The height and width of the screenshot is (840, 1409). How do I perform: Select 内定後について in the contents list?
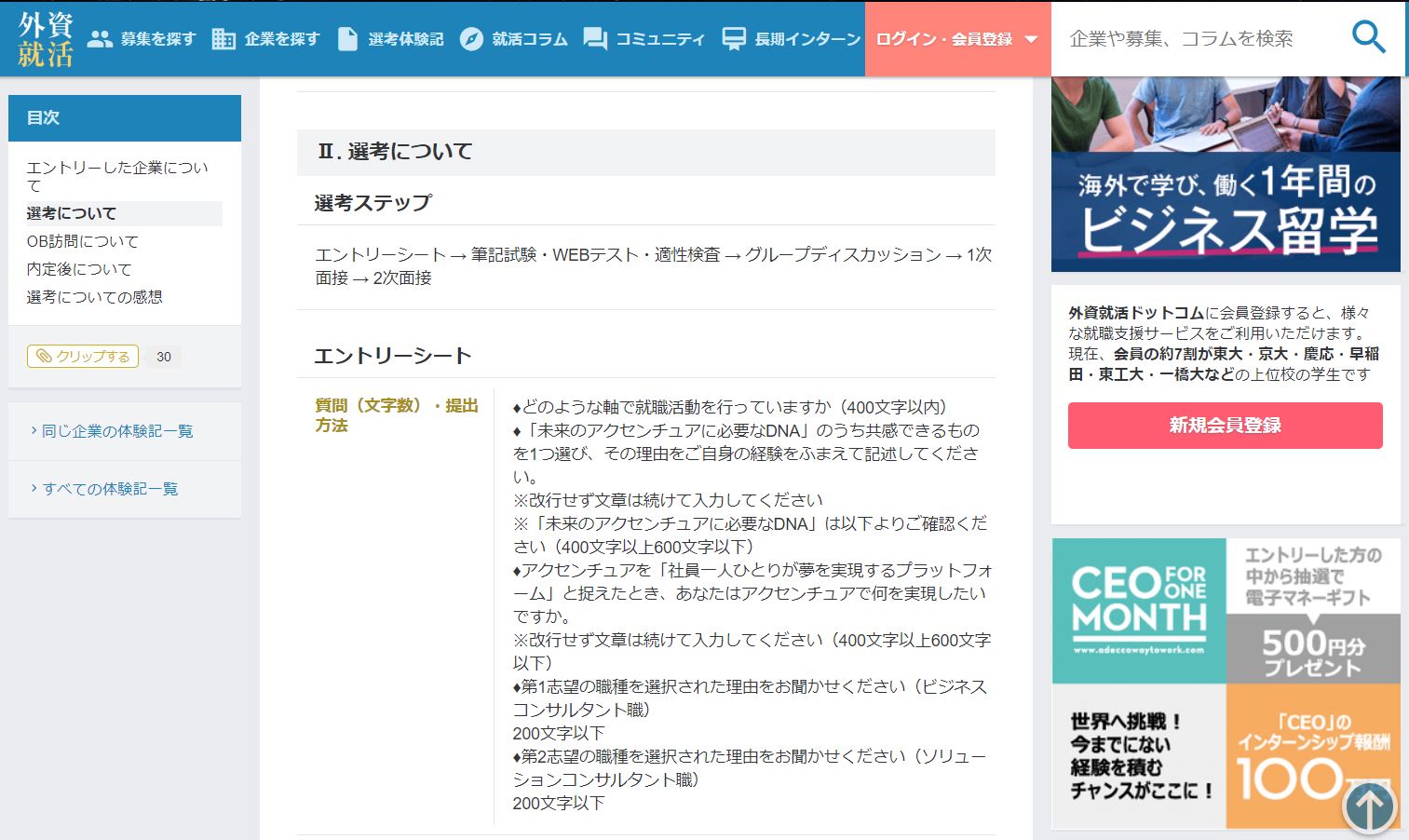(79, 269)
